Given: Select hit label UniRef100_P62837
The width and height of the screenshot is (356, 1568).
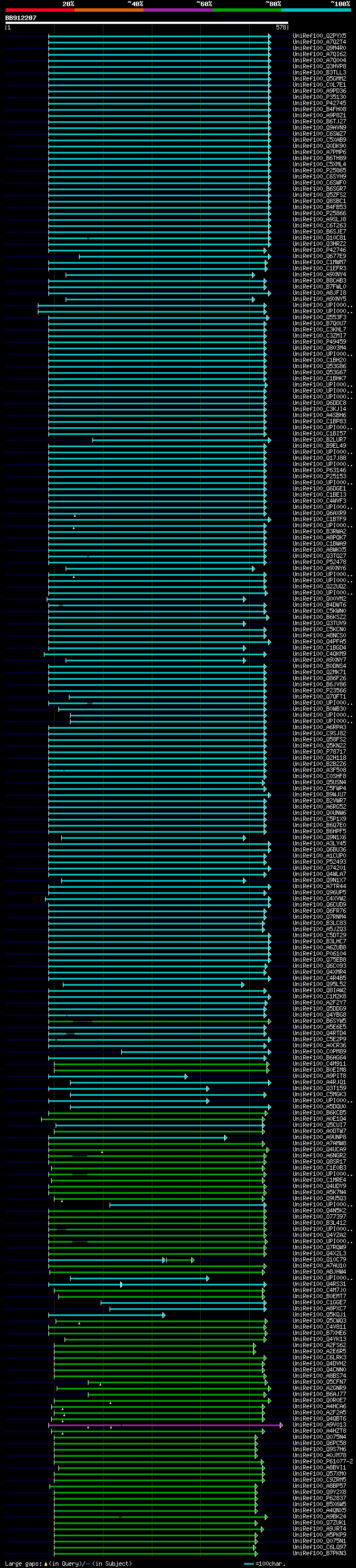Looking at the screenshot, I should [x=319, y=1498].
